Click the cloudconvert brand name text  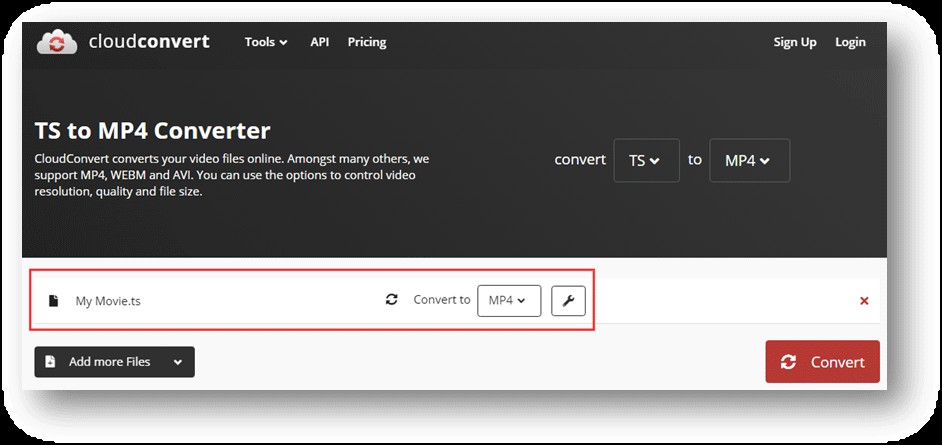point(149,41)
